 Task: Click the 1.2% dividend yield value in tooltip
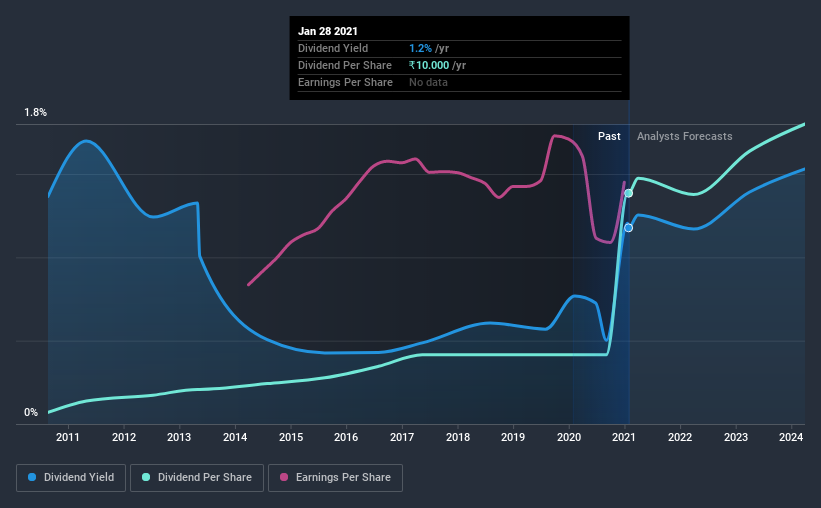click(420, 48)
